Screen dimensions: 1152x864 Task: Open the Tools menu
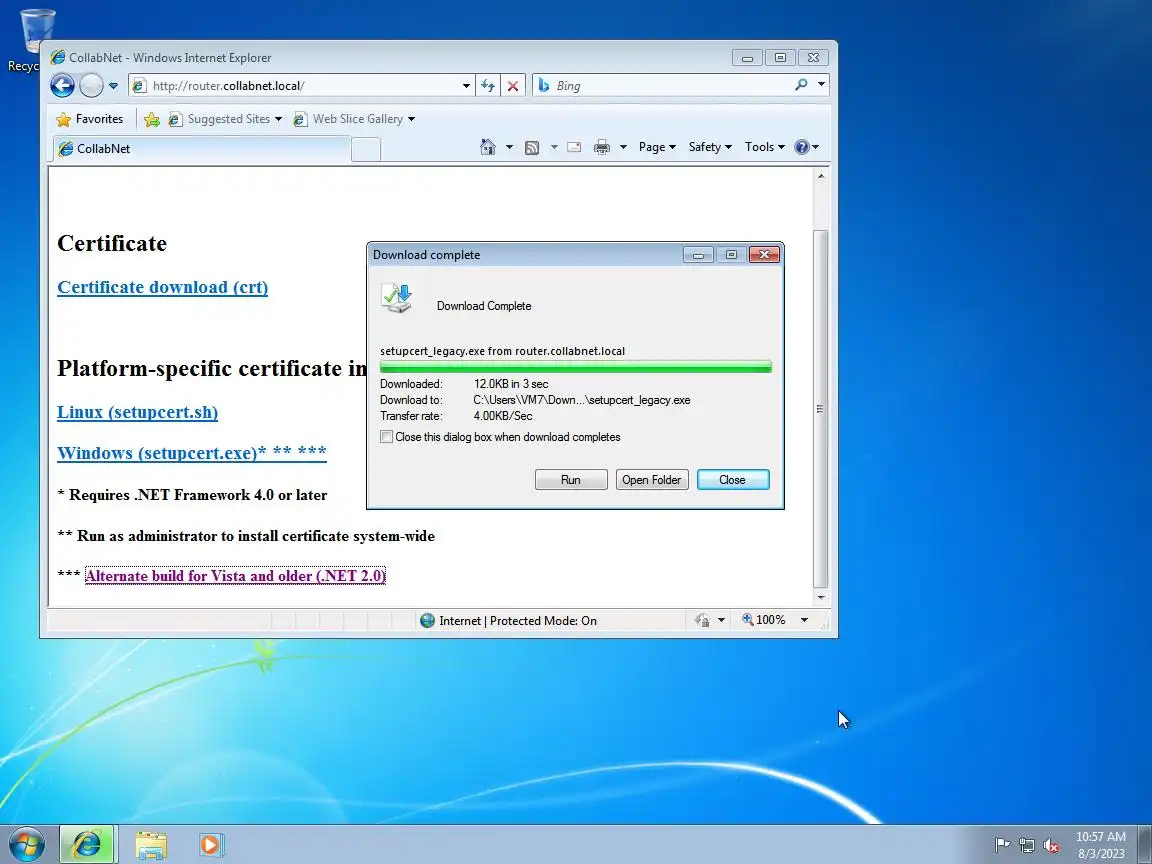pyautogui.click(x=764, y=147)
